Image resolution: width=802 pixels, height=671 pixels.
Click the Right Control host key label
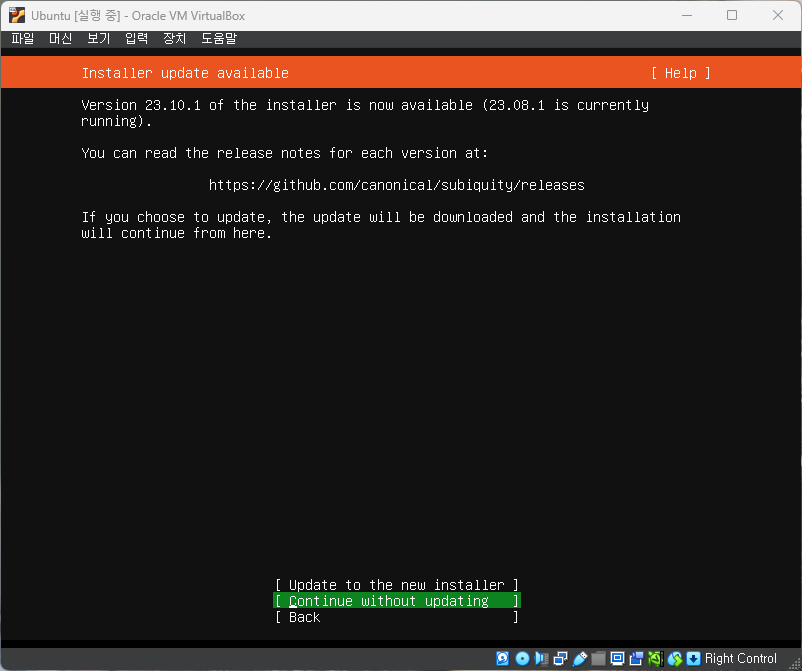tap(741, 659)
